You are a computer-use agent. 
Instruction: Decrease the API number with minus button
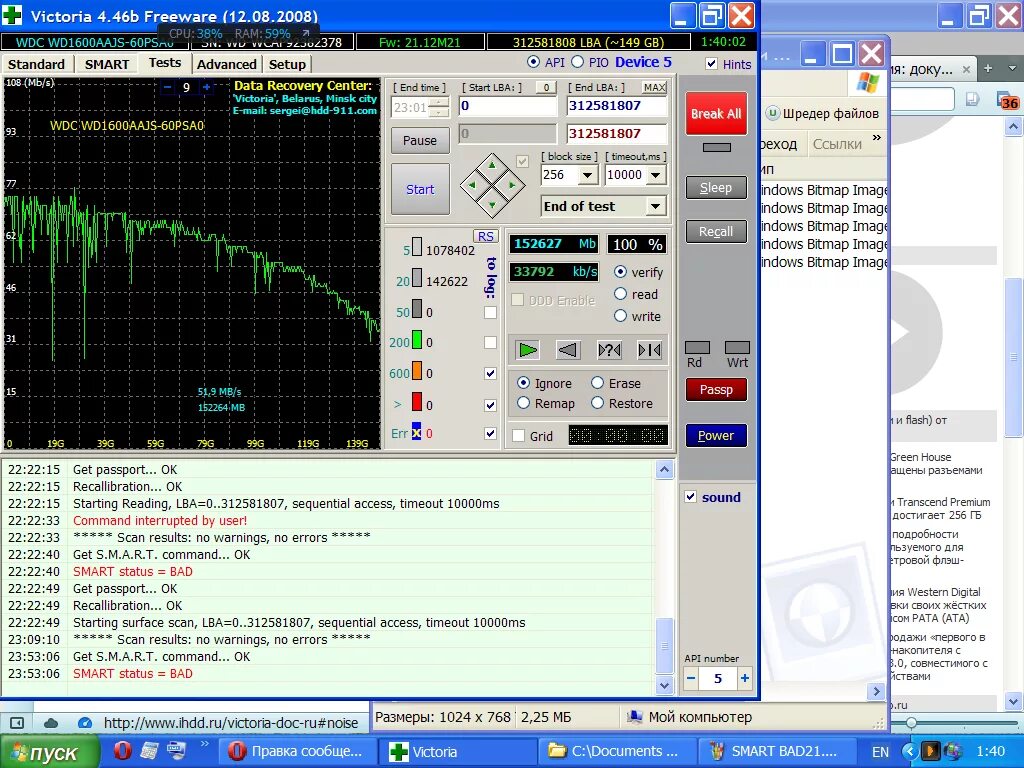click(691, 678)
